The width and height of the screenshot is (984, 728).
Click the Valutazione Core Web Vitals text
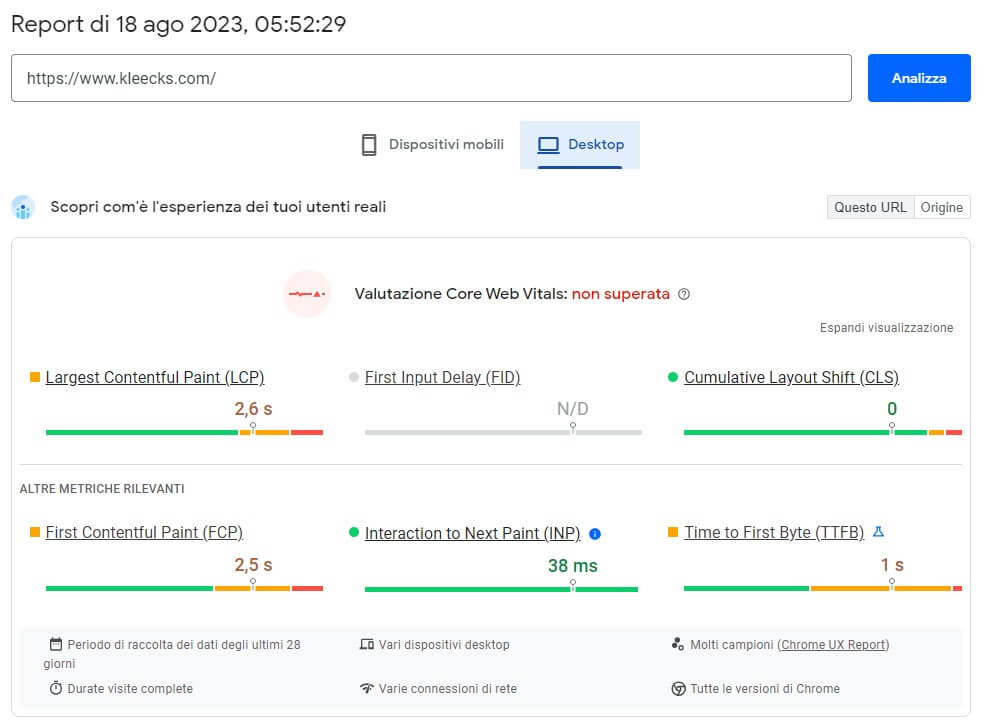coord(461,294)
